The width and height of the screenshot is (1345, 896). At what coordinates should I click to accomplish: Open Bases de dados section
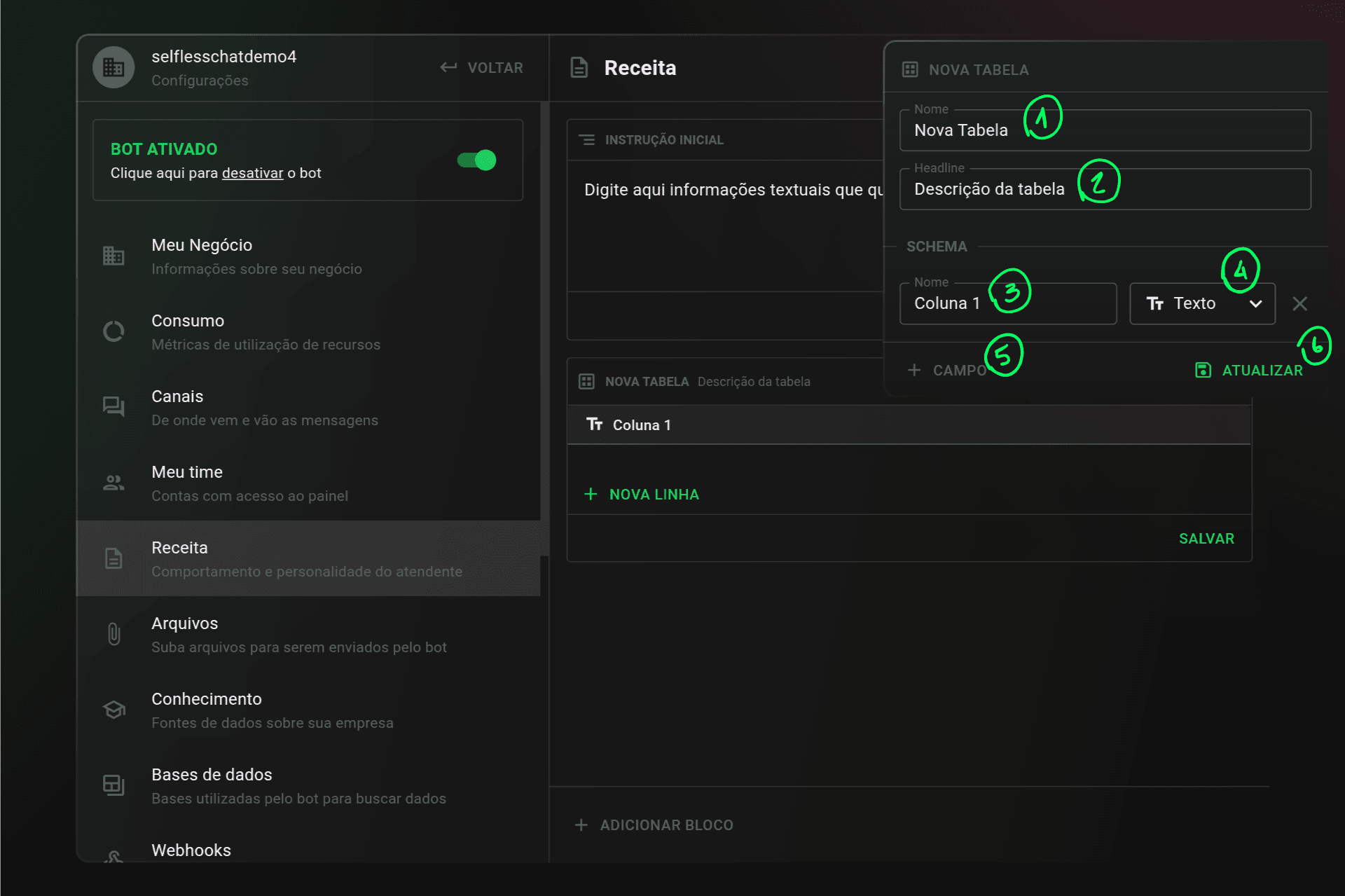tap(308, 785)
